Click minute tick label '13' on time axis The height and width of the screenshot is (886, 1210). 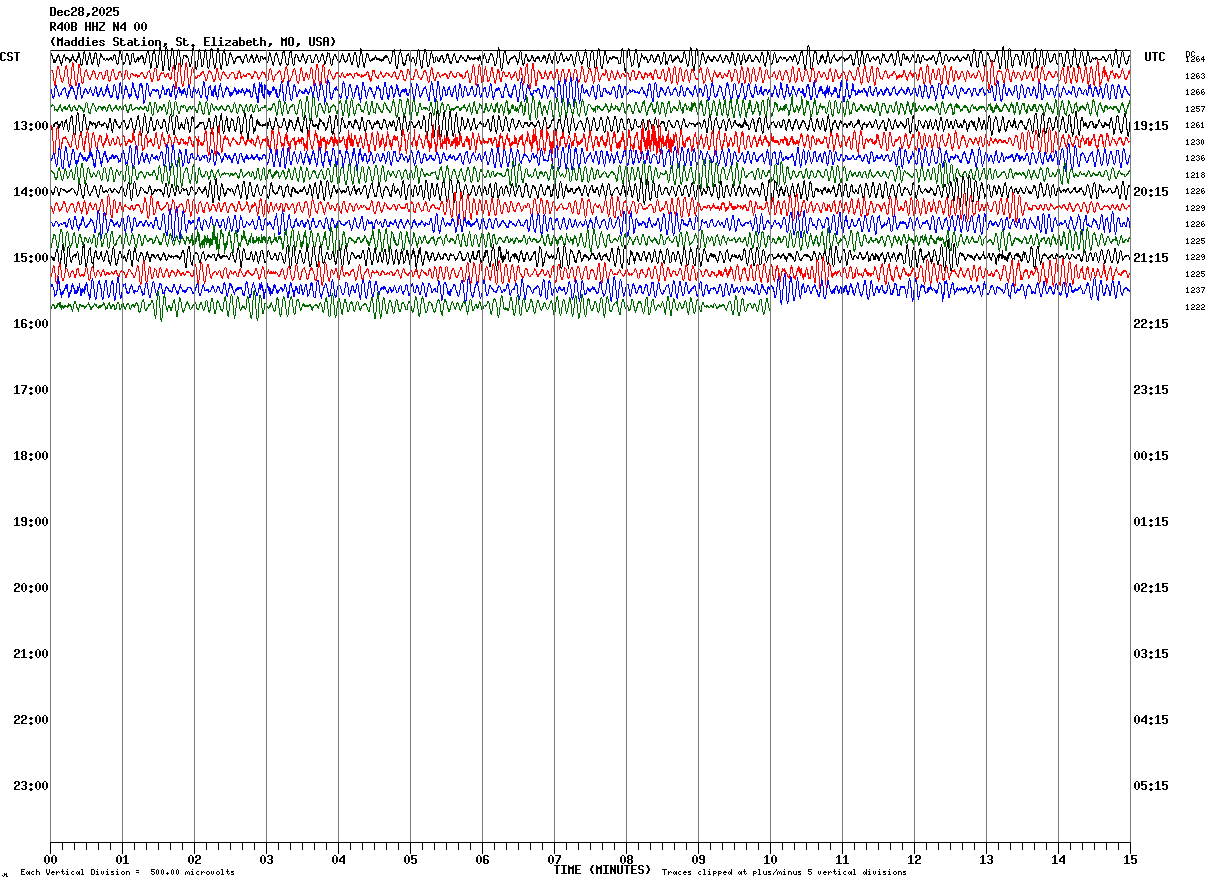(x=986, y=859)
